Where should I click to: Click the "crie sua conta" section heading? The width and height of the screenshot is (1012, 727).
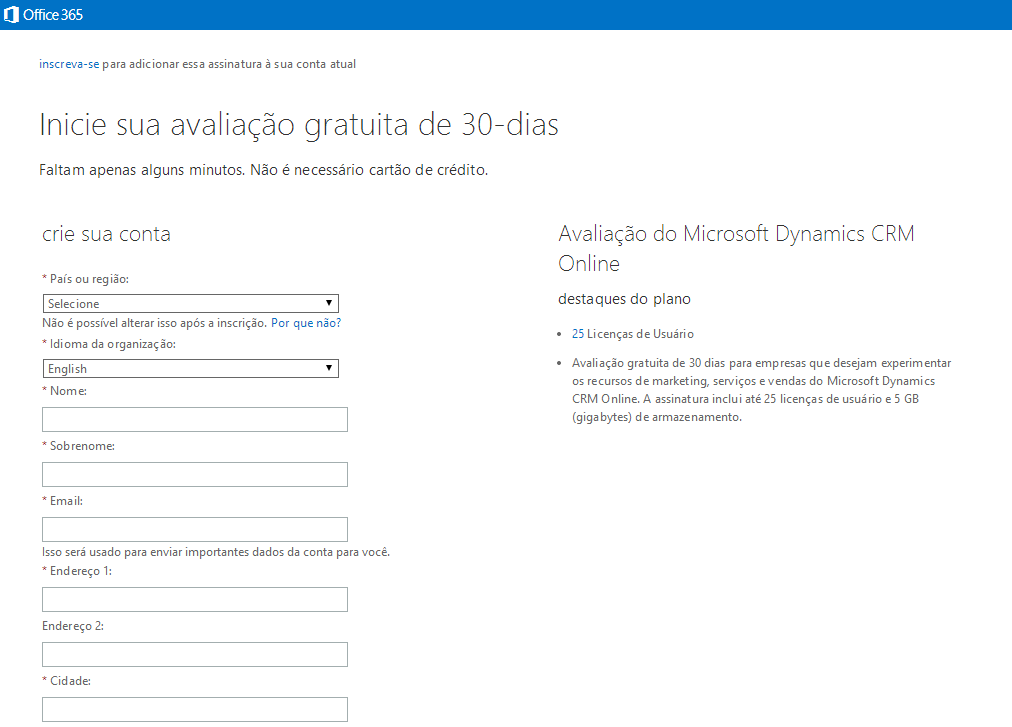tap(105, 234)
